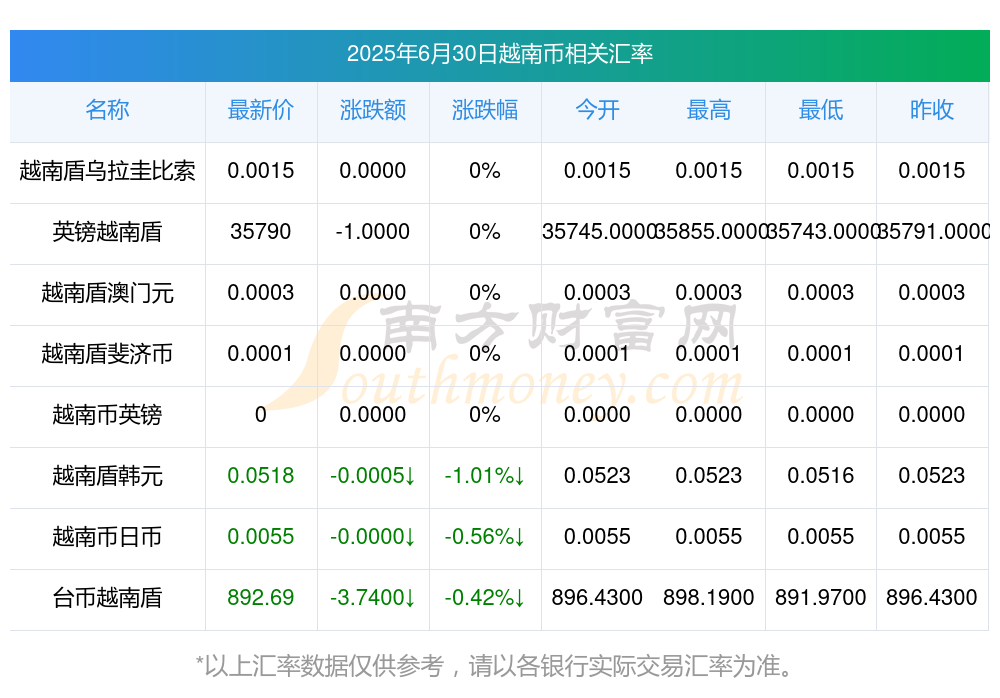The width and height of the screenshot is (1000, 698).
Task: Click the change amount -3.7400↓
Action: 372,598
